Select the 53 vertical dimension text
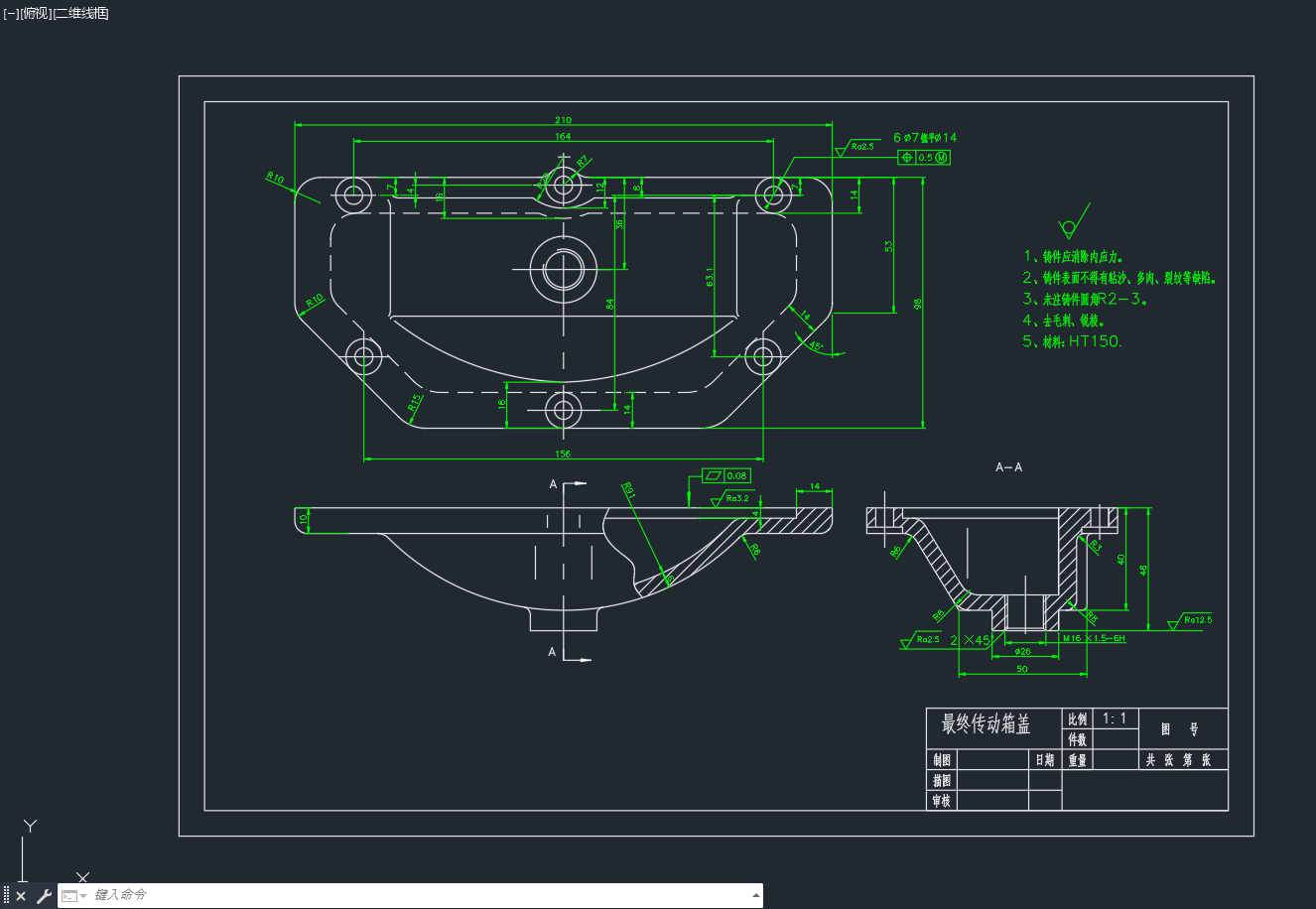The width and height of the screenshot is (1316, 909). point(889,245)
